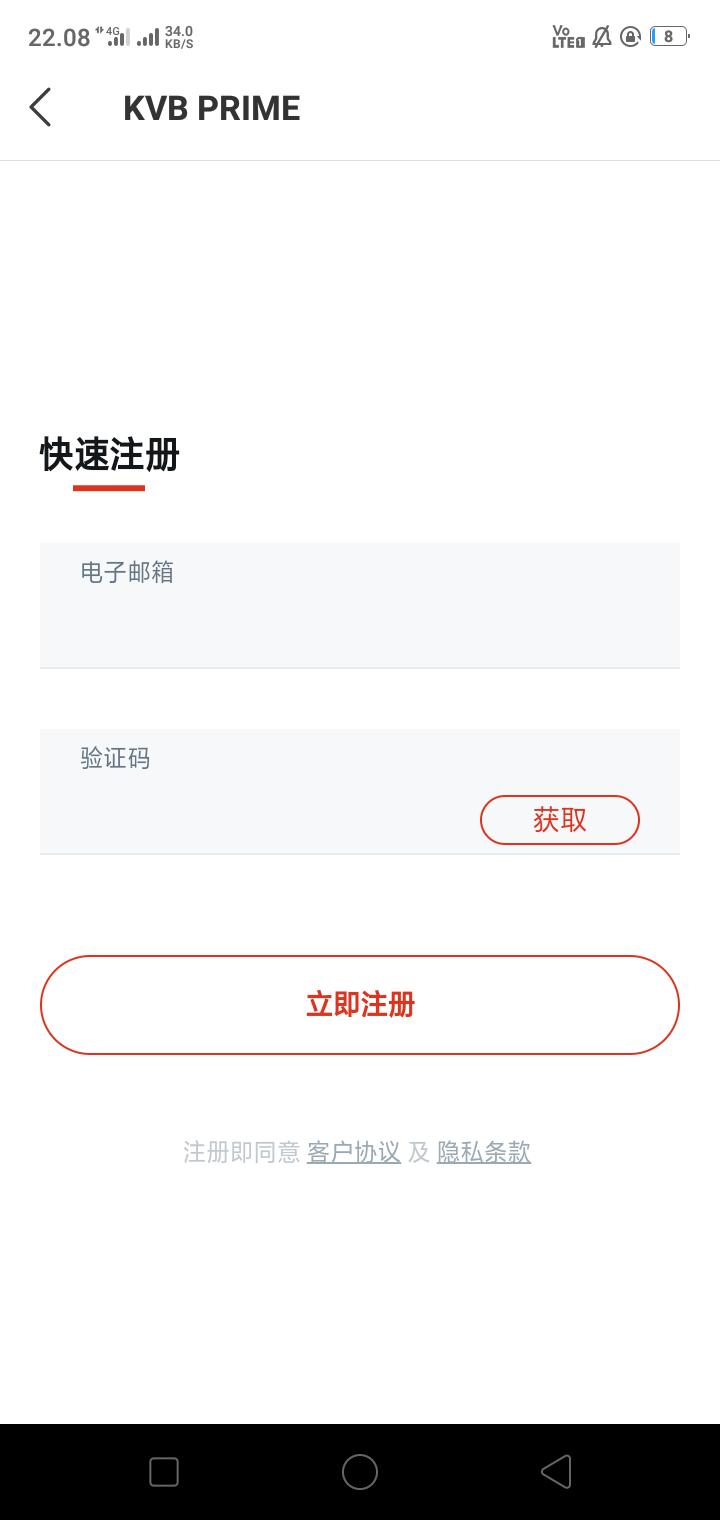This screenshot has height=1520, width=720.
Task: Tap the Android recent apps square icon
Action: [164, 1472]
